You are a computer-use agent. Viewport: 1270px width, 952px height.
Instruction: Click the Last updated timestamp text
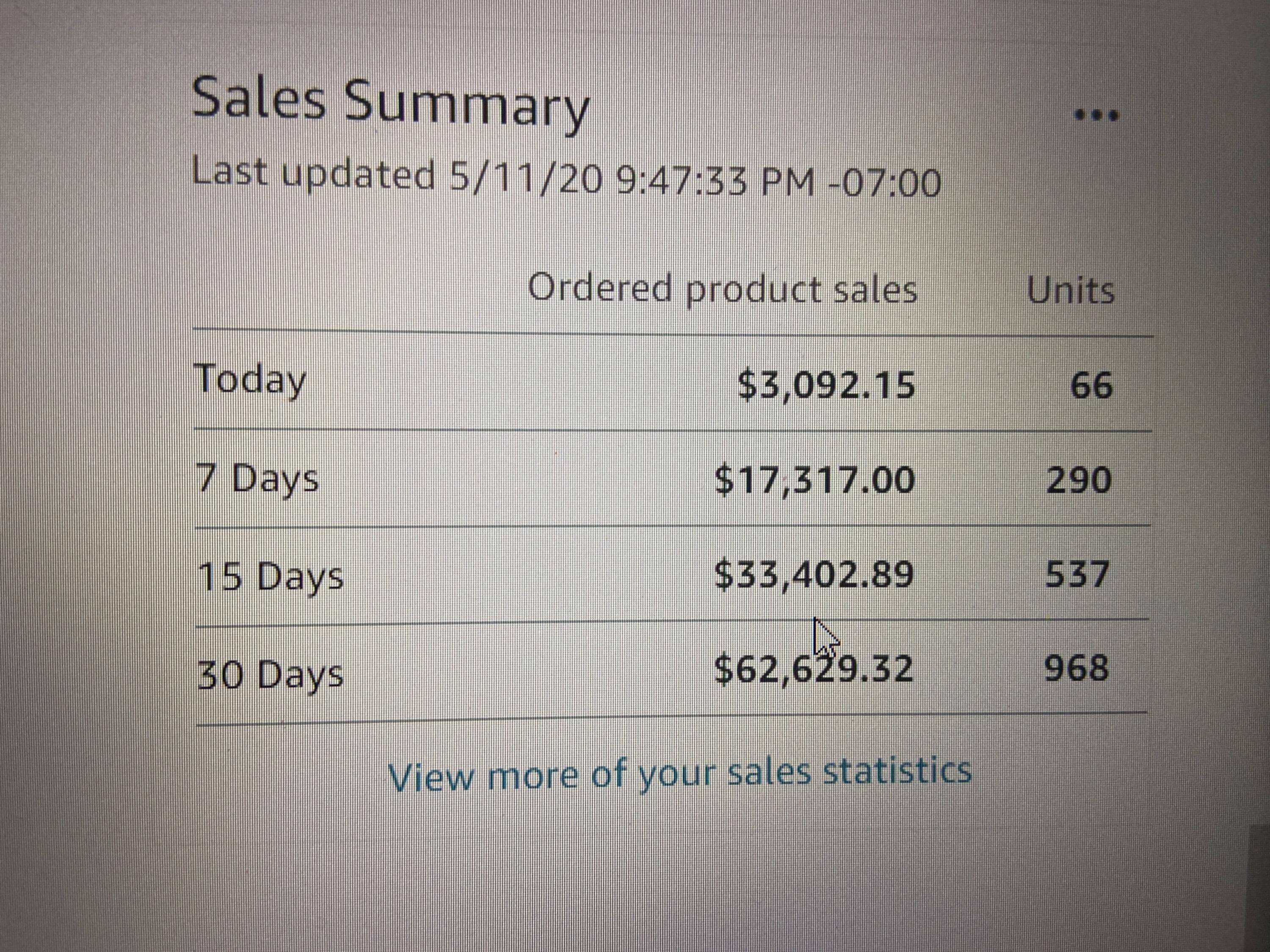click(566, 177)
